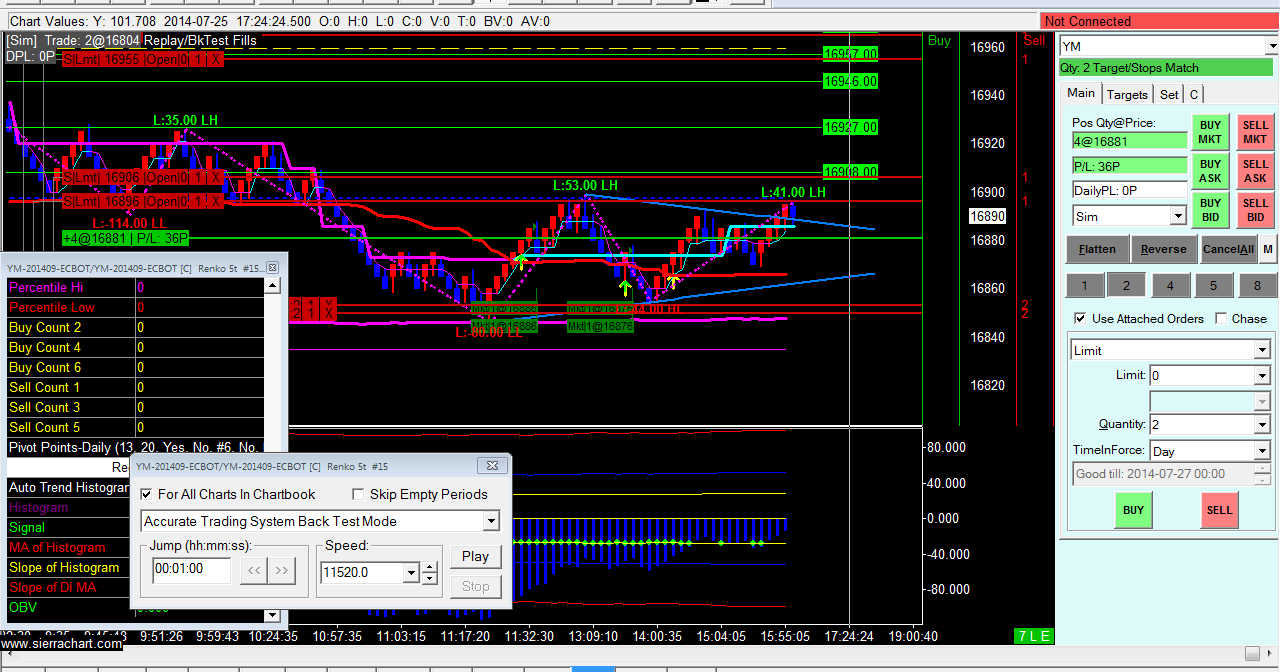Click the SELL MKT button
1280x672 pixels.
(1255, 132)
